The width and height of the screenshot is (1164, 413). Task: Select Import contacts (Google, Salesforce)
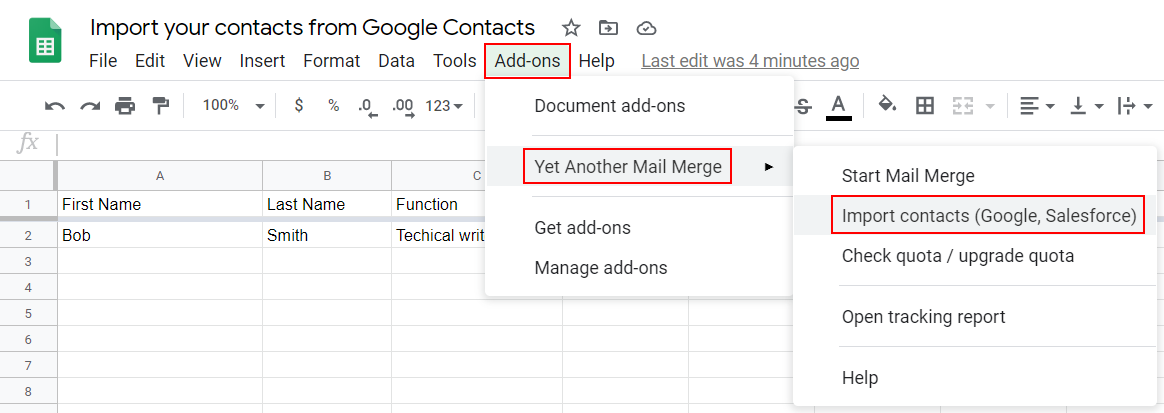[x=989, y=216]
